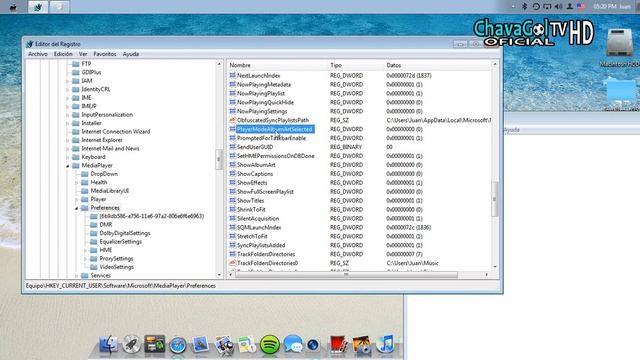Click the volume icon in menu bar

tap(558, 7)
